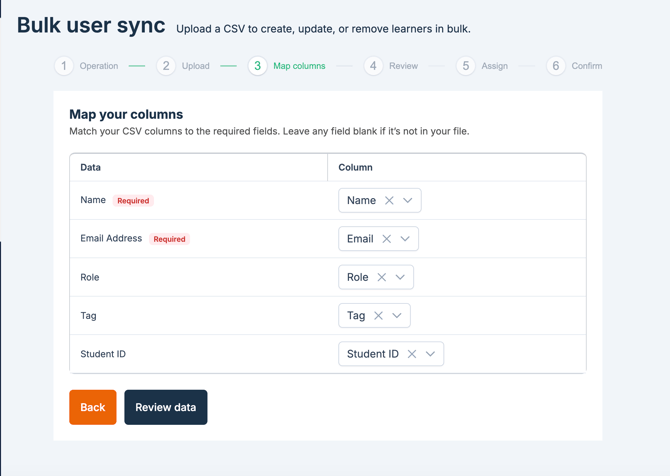Click the orange Back button
670x476 pixels.
93,407
